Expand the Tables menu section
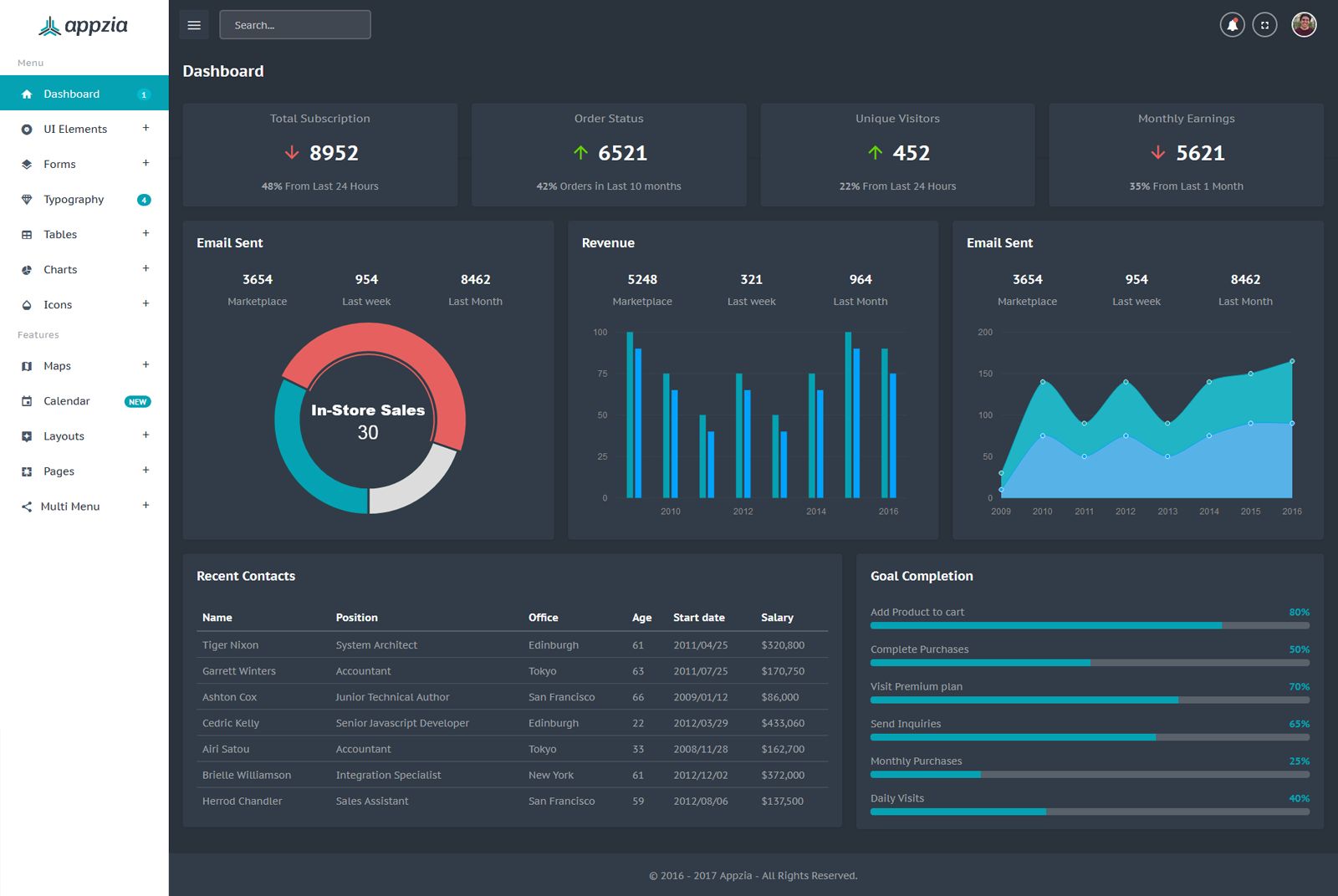This screenshot has width=1338, height=896. [x=146, y=233]
